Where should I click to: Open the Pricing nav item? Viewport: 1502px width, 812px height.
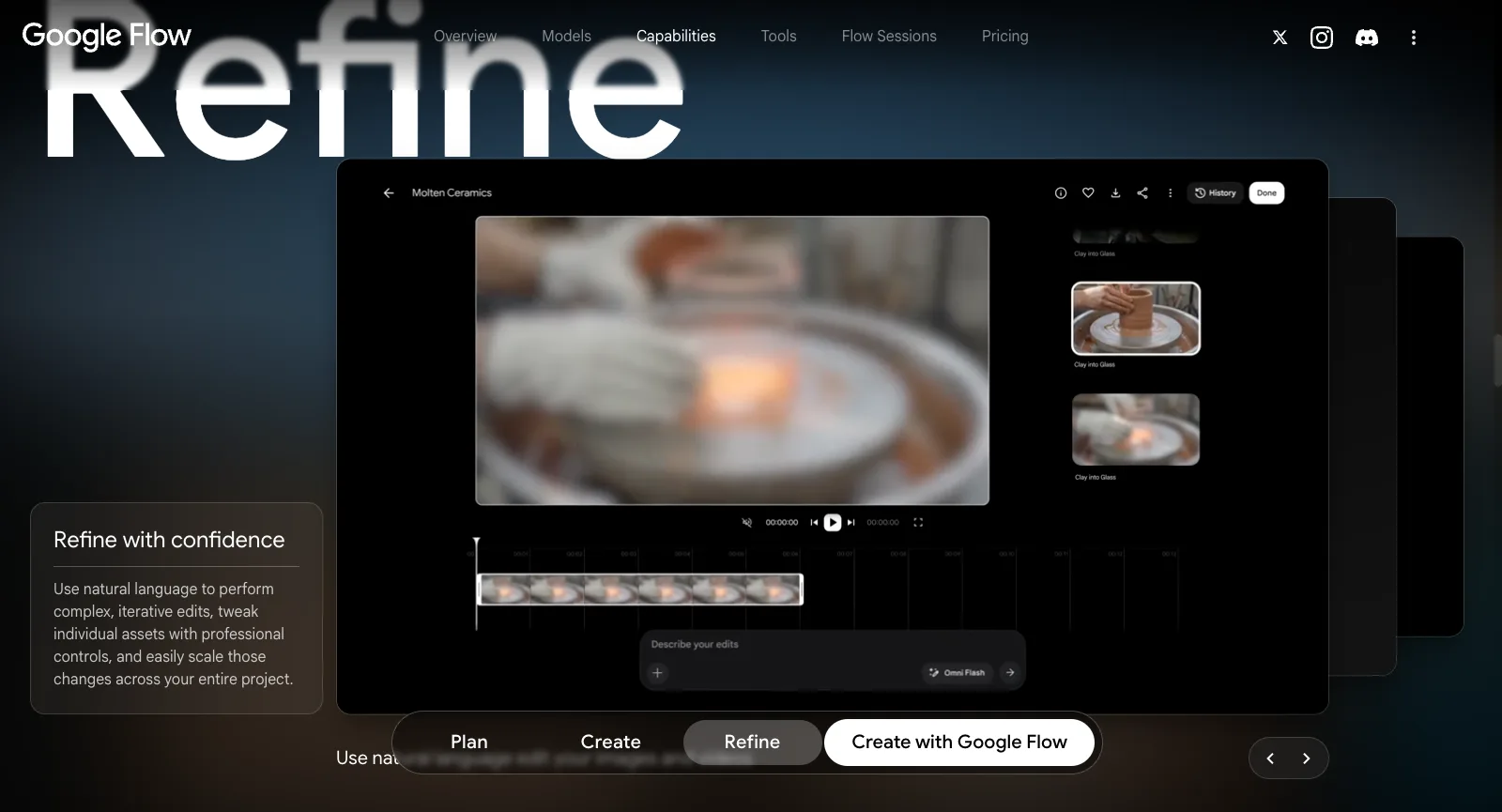pyautogui.click(x=1004, y=37)
